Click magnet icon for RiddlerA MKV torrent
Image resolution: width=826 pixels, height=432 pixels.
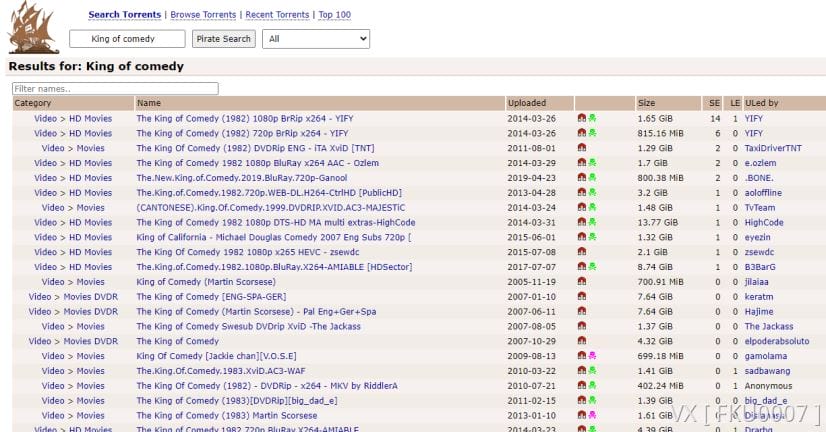coord(582,385)
